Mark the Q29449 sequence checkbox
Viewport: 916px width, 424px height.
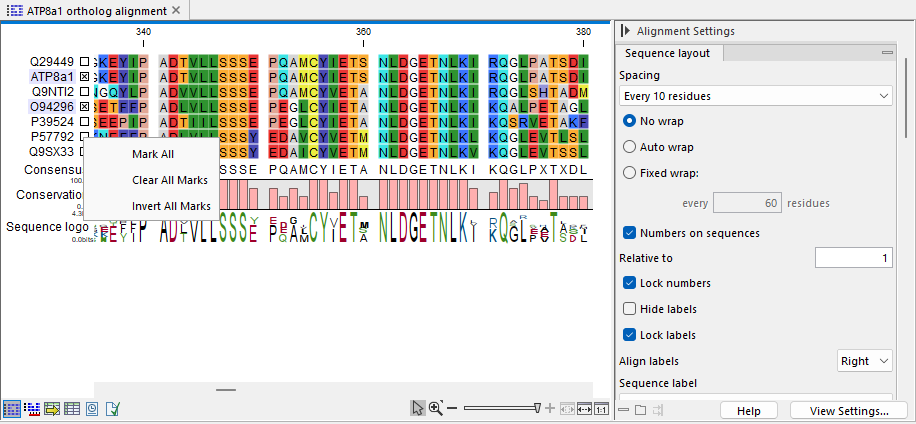[85, 61]
